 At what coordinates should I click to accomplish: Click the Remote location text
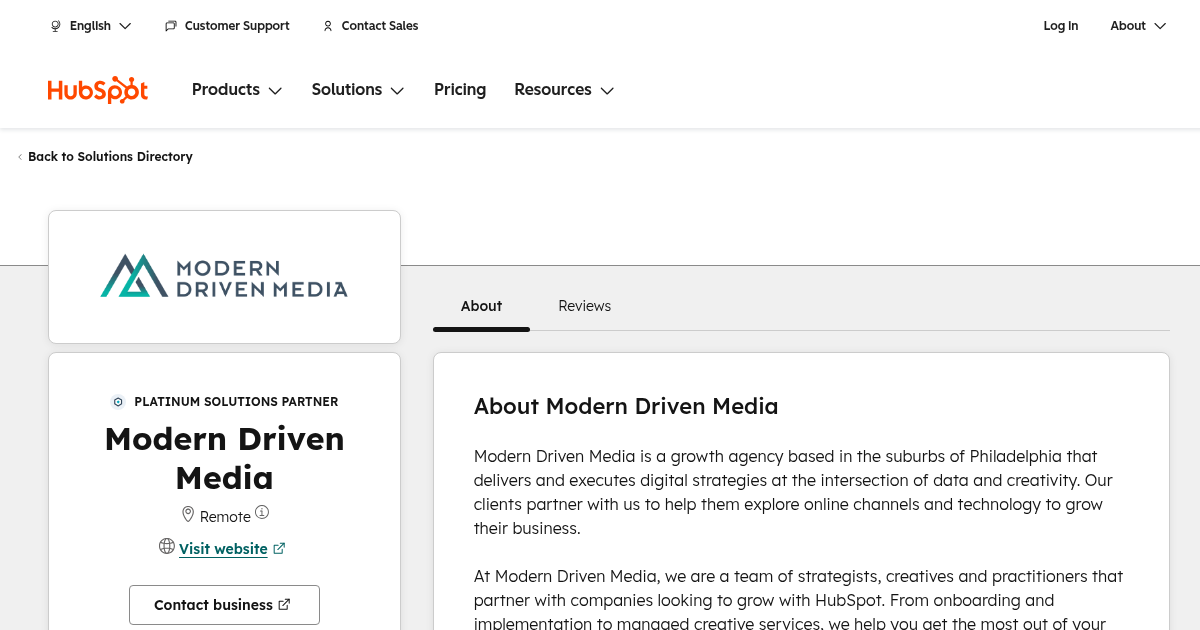225,516
